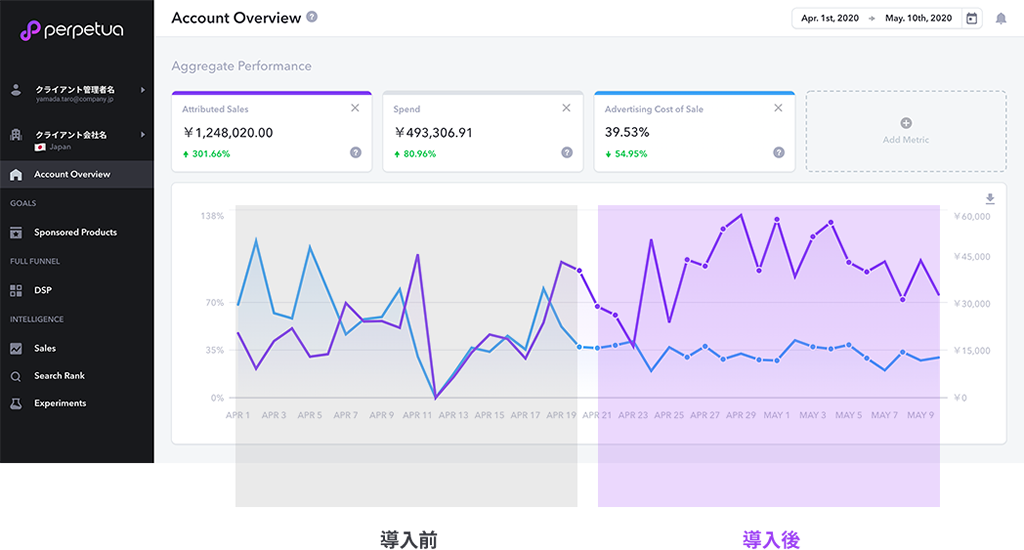The image size is (1024, 550).
Task: Click the ¥1,248,020.00 value
Action: pos(228,133)
